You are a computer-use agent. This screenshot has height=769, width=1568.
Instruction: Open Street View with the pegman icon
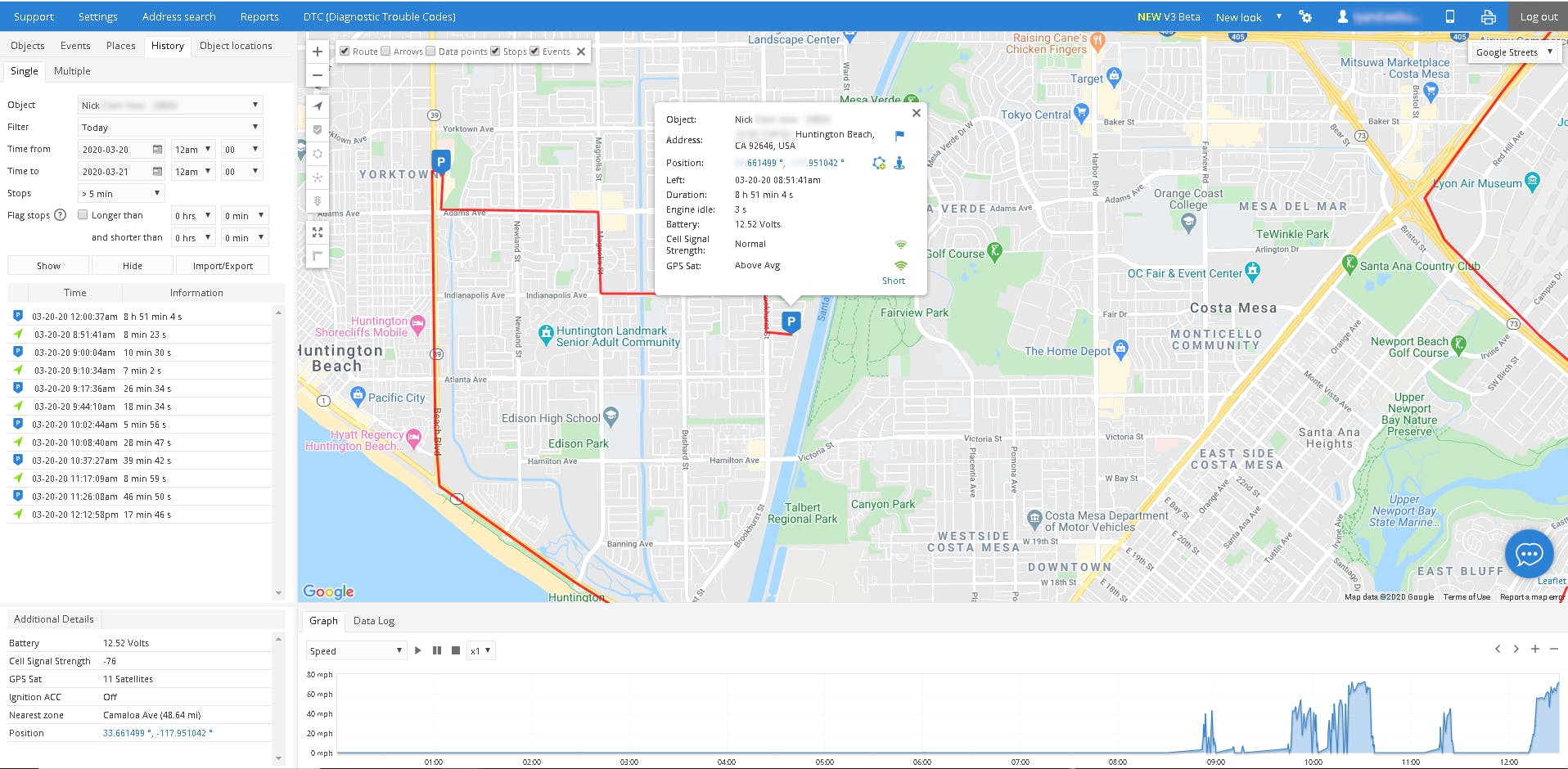tap(898, 164)
